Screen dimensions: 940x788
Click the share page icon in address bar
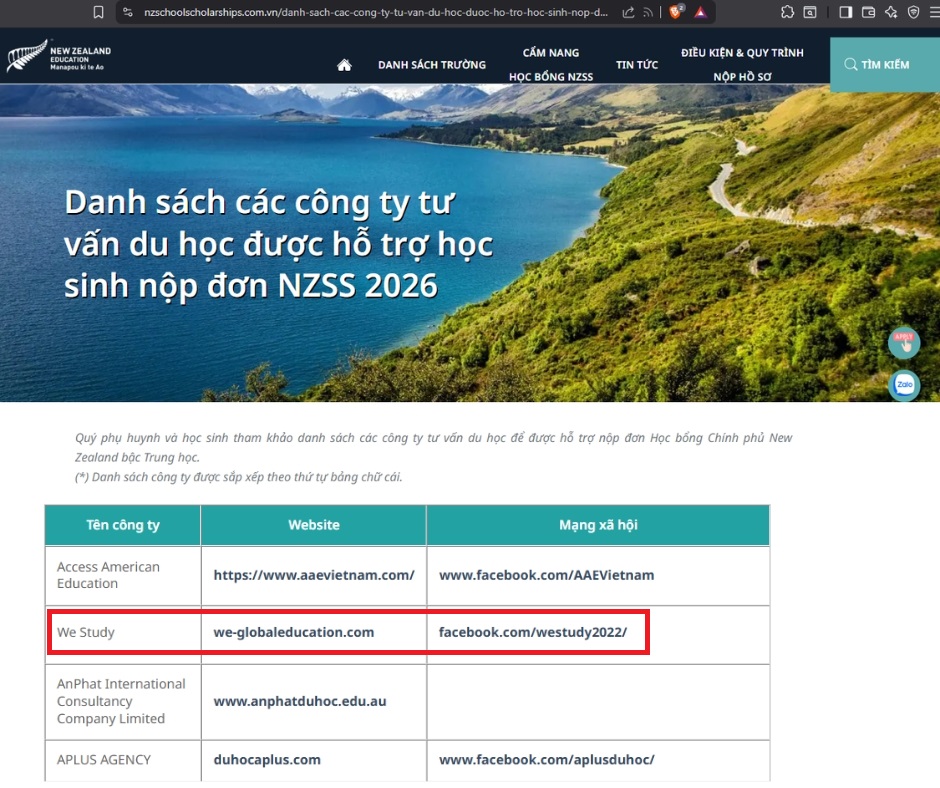click(x=628, y=12)
